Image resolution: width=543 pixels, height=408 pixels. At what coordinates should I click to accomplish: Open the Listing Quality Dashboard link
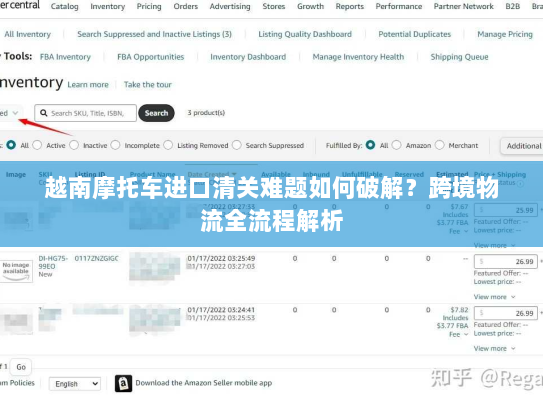(305, 34)
